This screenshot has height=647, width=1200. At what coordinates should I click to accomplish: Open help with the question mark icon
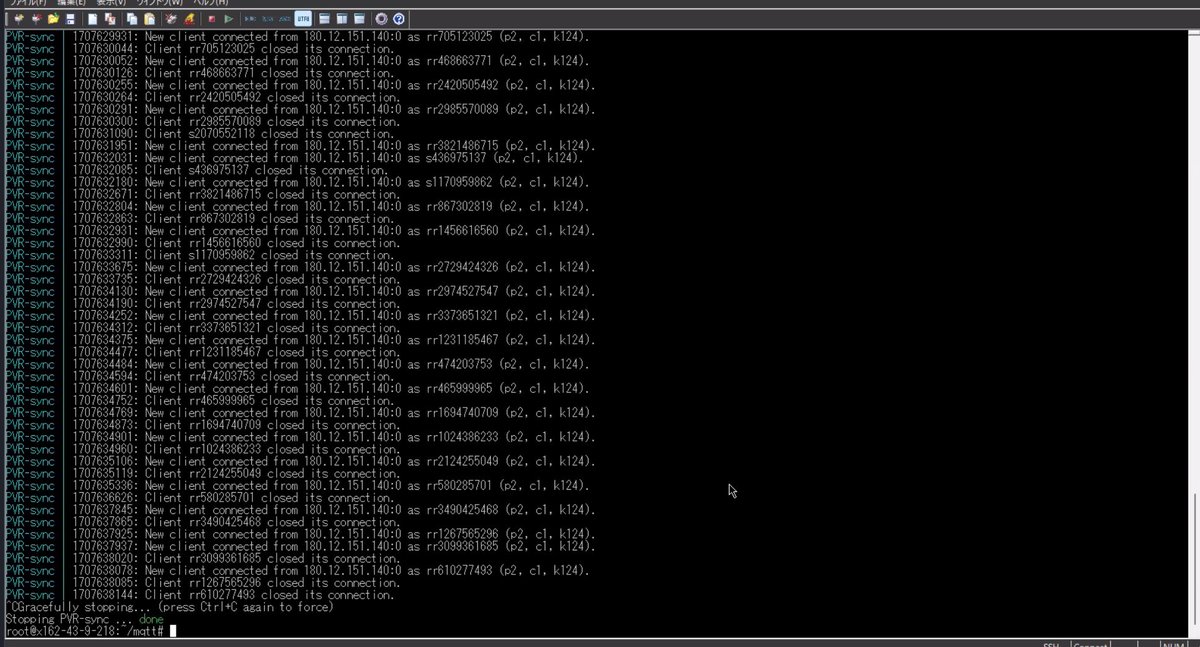click(399, 19)
